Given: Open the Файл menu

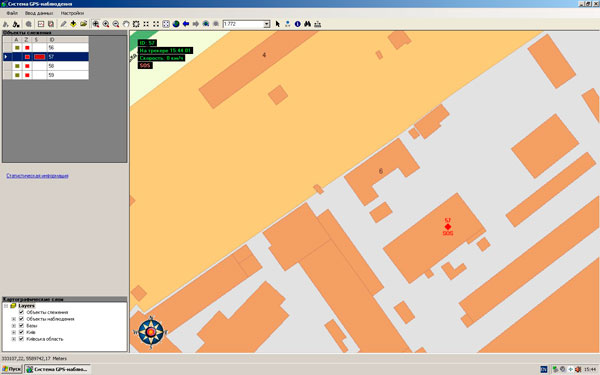Looking at the screenshot, I should pos(12,13).
